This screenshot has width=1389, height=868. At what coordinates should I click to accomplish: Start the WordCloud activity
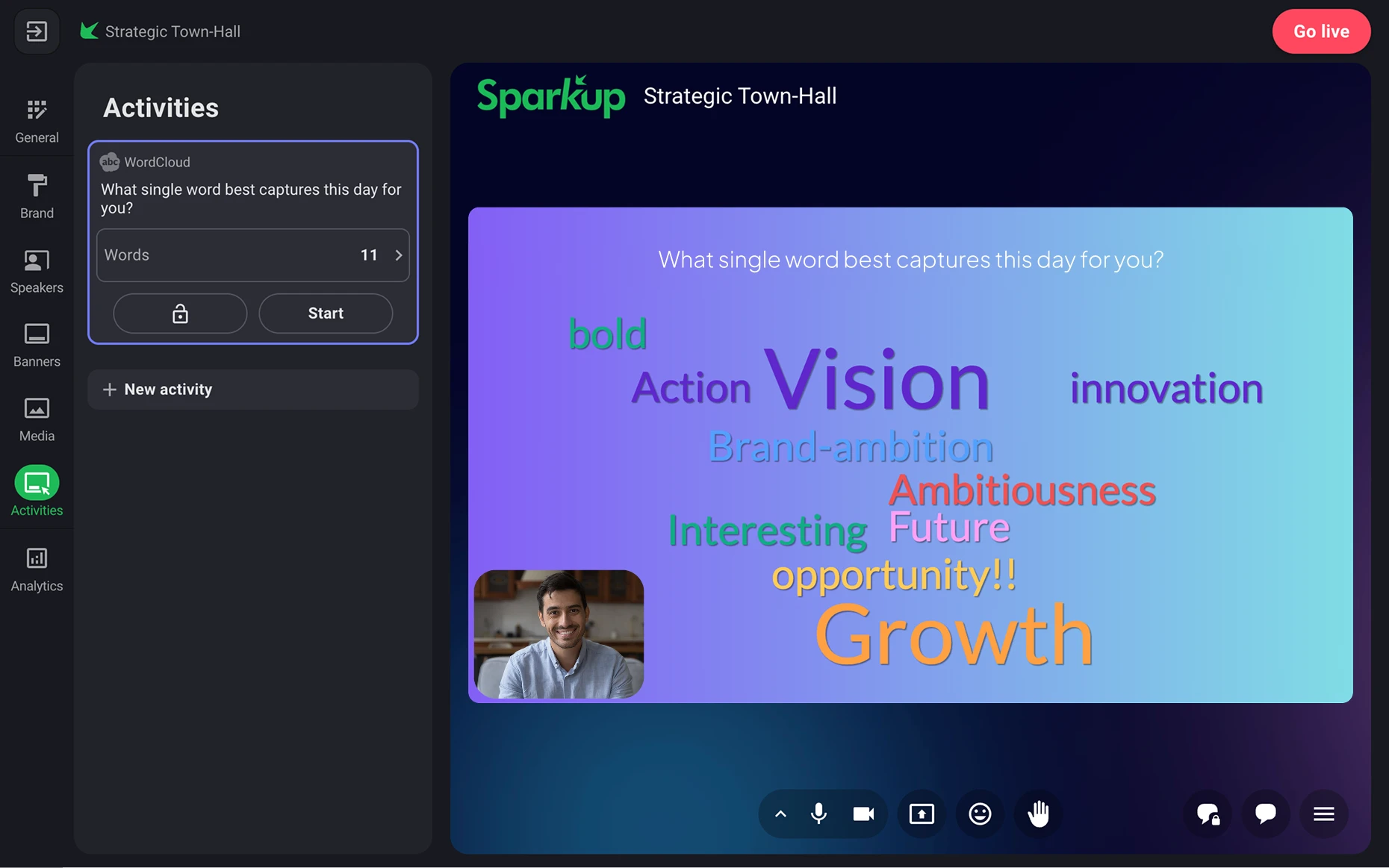point(326,313)
